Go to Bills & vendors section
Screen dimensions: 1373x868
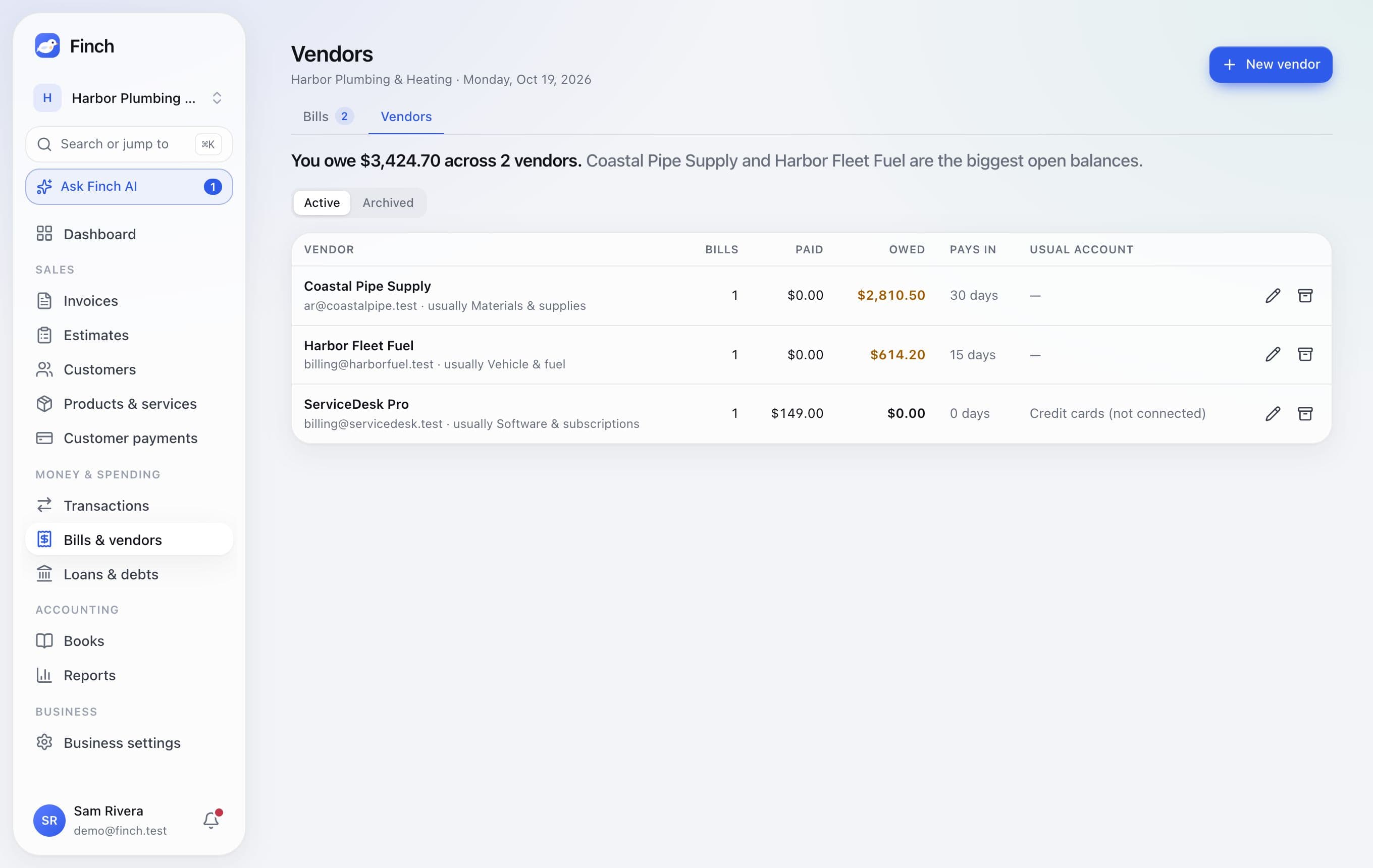129,539
